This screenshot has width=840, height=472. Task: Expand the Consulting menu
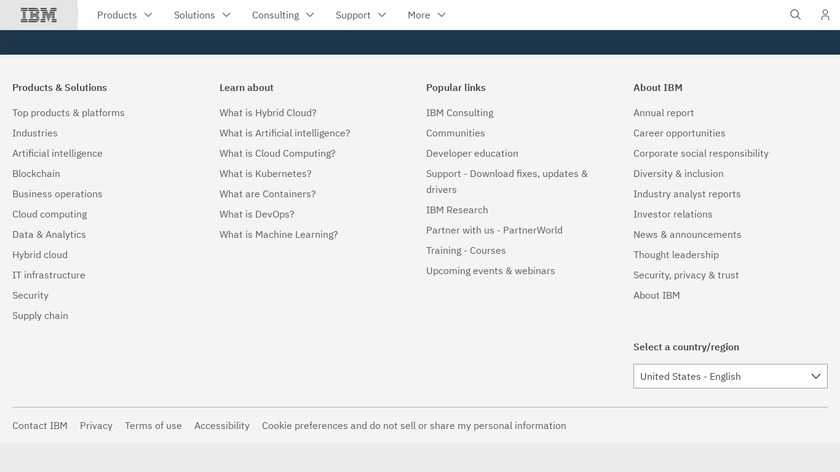point(283,15)
